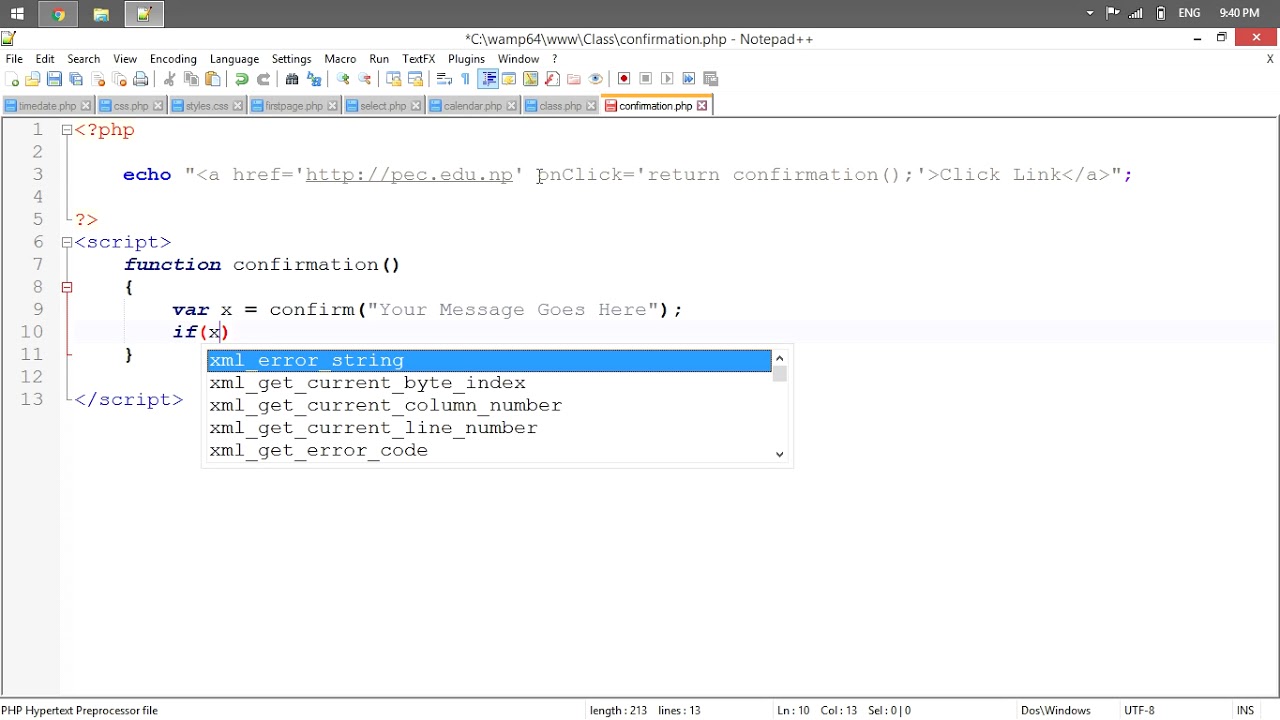The image size is (1280, 720).
Task: Click the Open file toolbar icon
Action: coord(33,79)
